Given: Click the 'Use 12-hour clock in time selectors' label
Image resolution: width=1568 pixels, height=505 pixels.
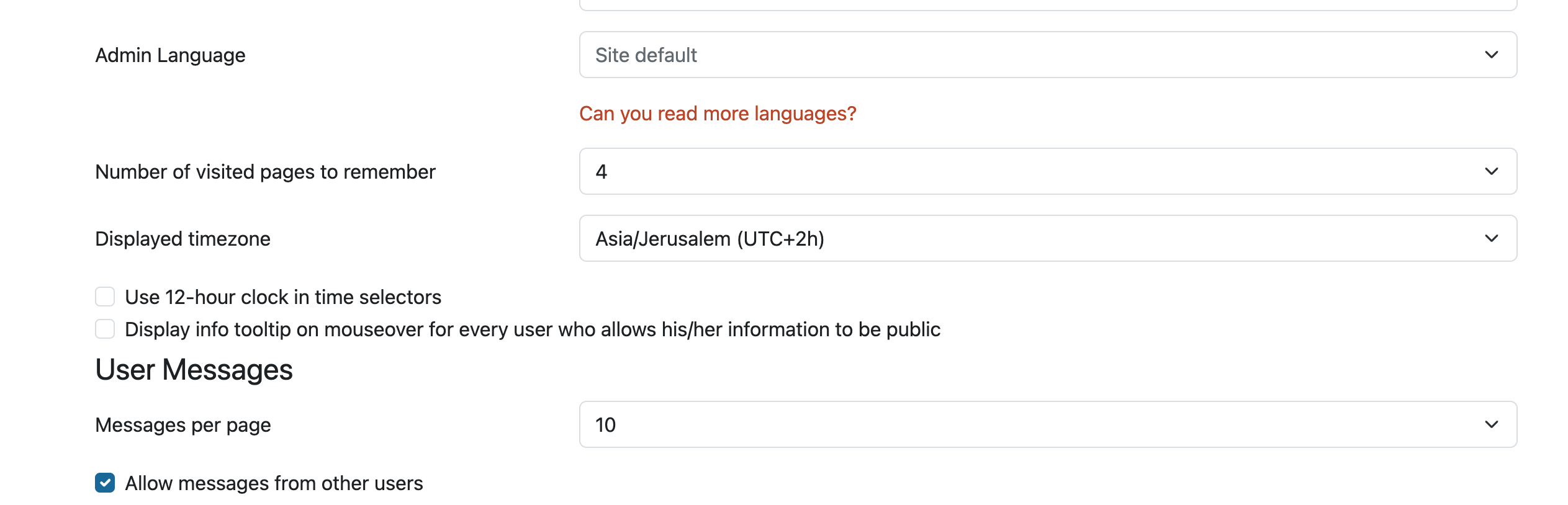Looking at the screenshot, I should coord(283,297).
